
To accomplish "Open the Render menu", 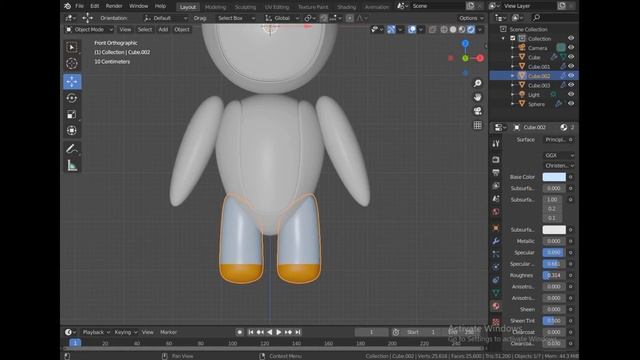I will click(x=114, y=6).
